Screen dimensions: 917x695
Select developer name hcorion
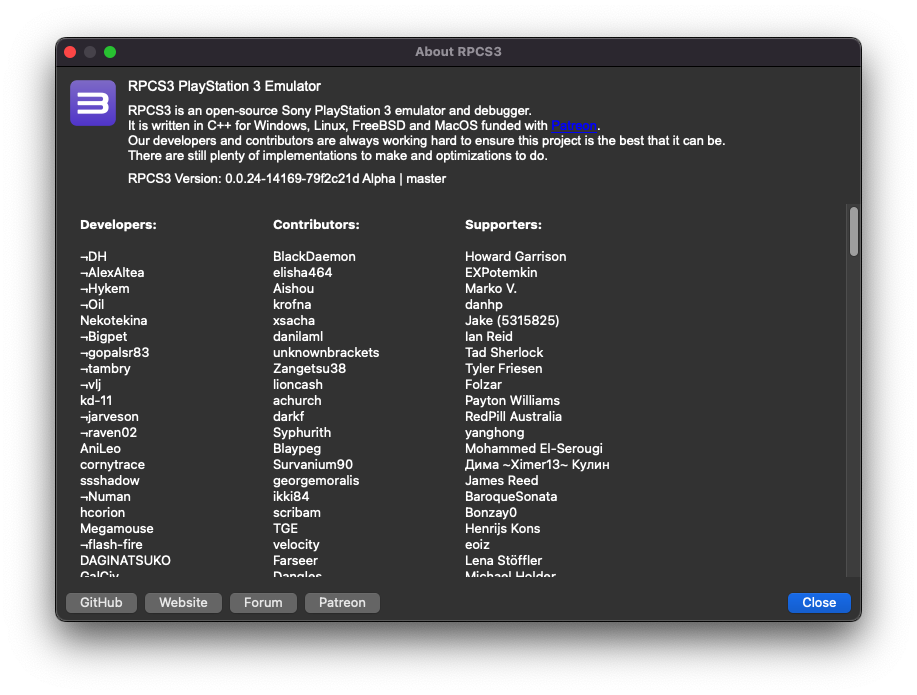pyautogui.click(x=102, y=512)
